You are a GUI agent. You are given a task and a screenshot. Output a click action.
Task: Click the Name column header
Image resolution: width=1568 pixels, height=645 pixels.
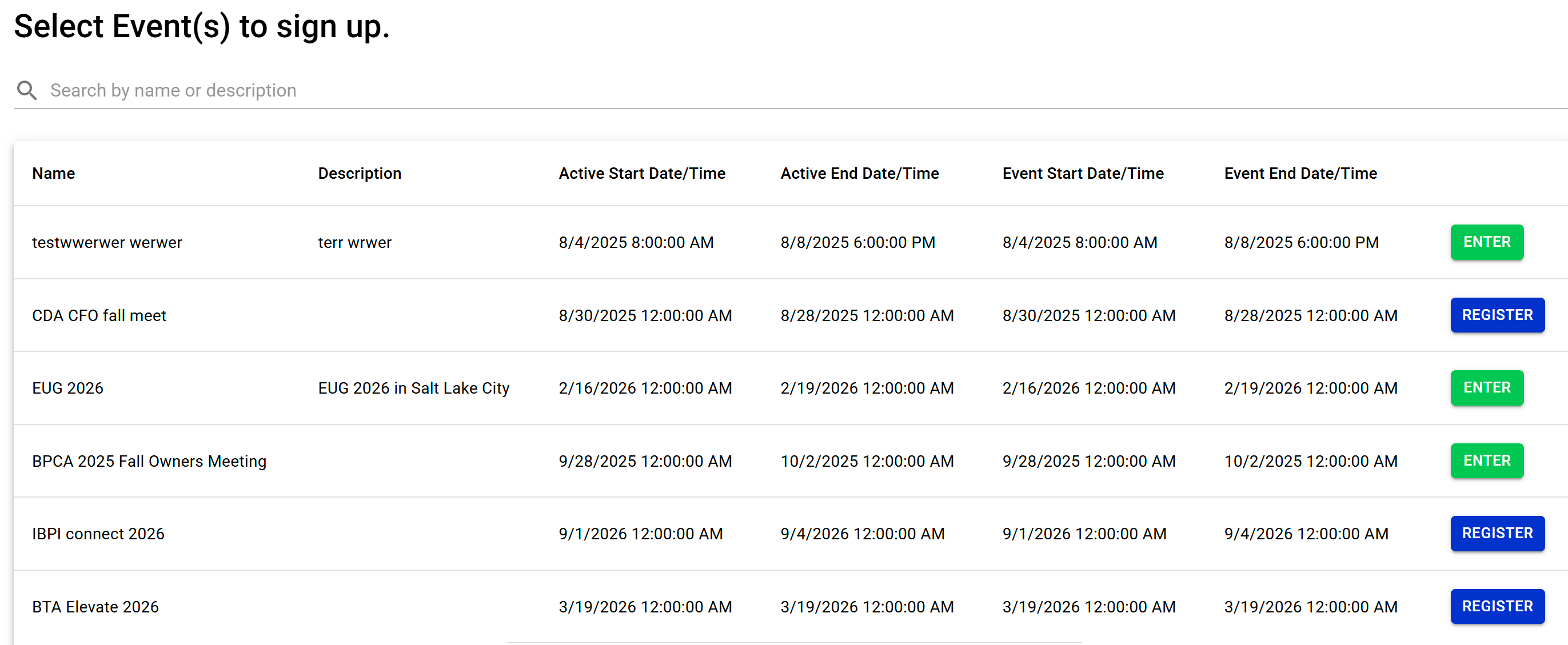click(54, 174)
